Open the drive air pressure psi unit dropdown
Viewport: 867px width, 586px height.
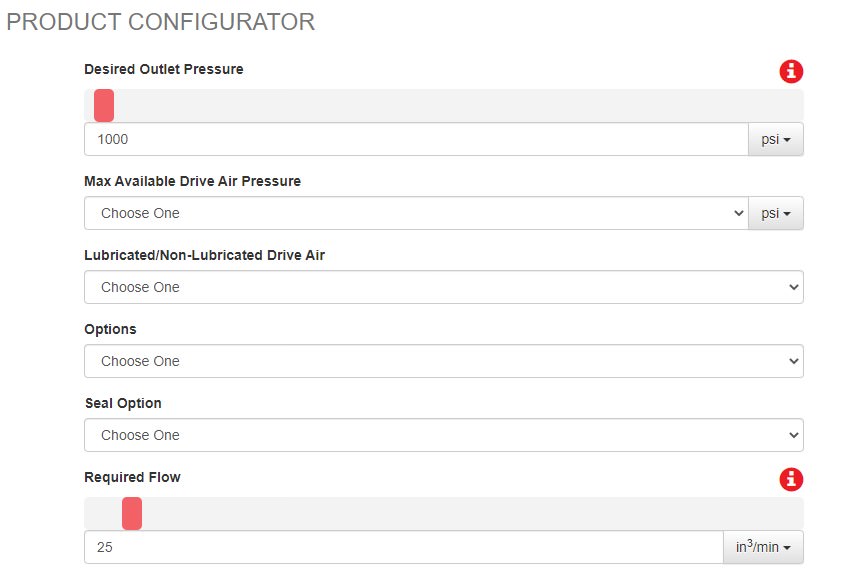776,214
